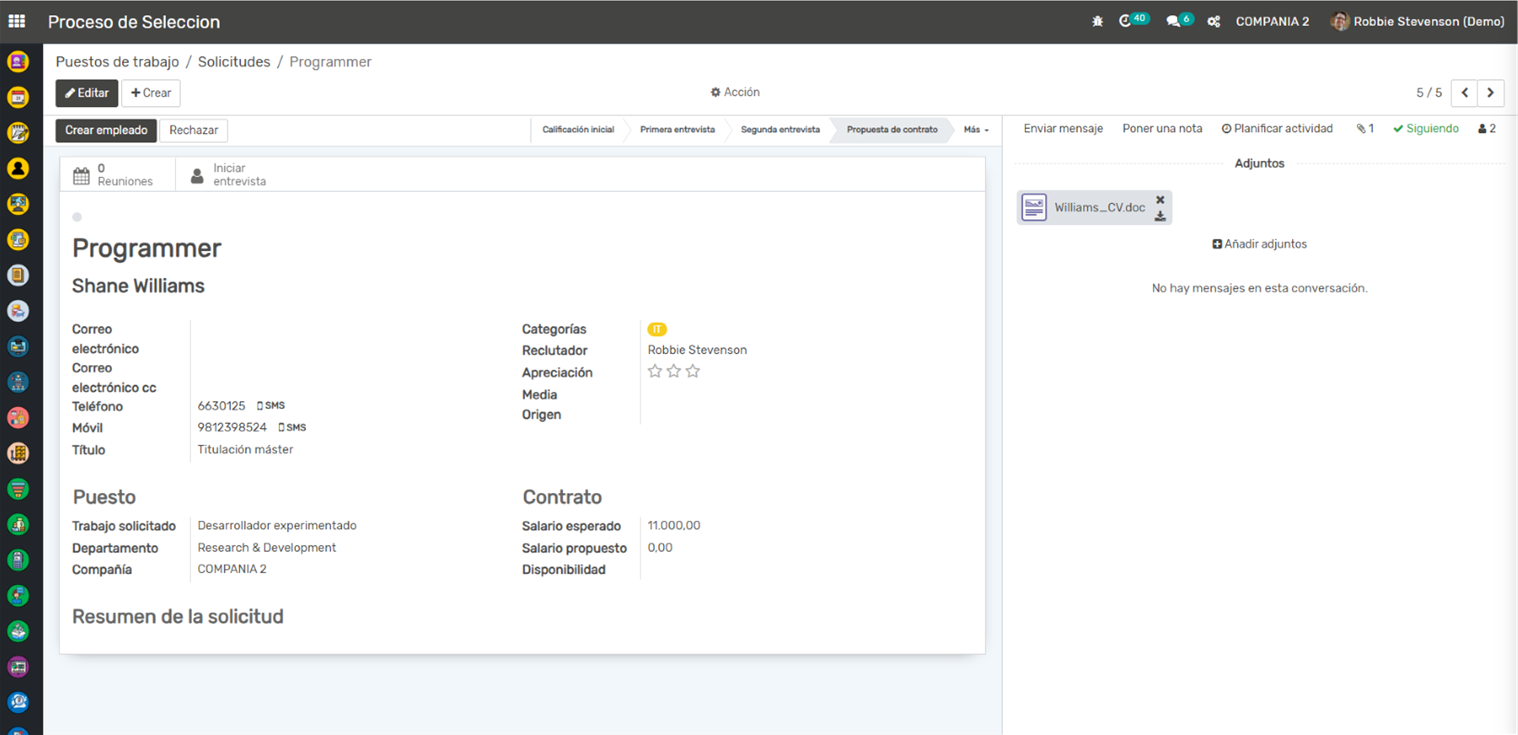This screenshot has height=735, width=1518.
Task: Select the Segunda entrevista stage
Action: tap(780, 130)
